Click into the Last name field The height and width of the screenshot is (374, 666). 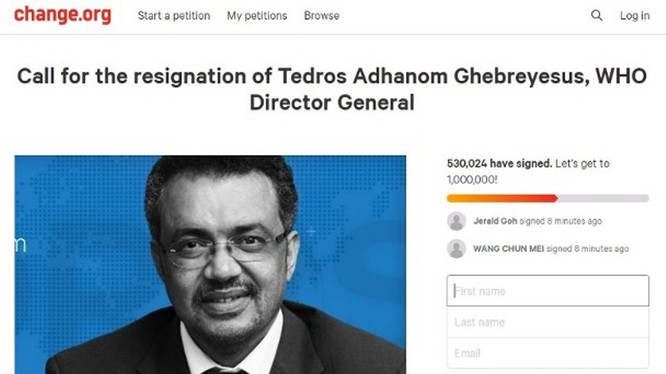click(x=548, y=322)
